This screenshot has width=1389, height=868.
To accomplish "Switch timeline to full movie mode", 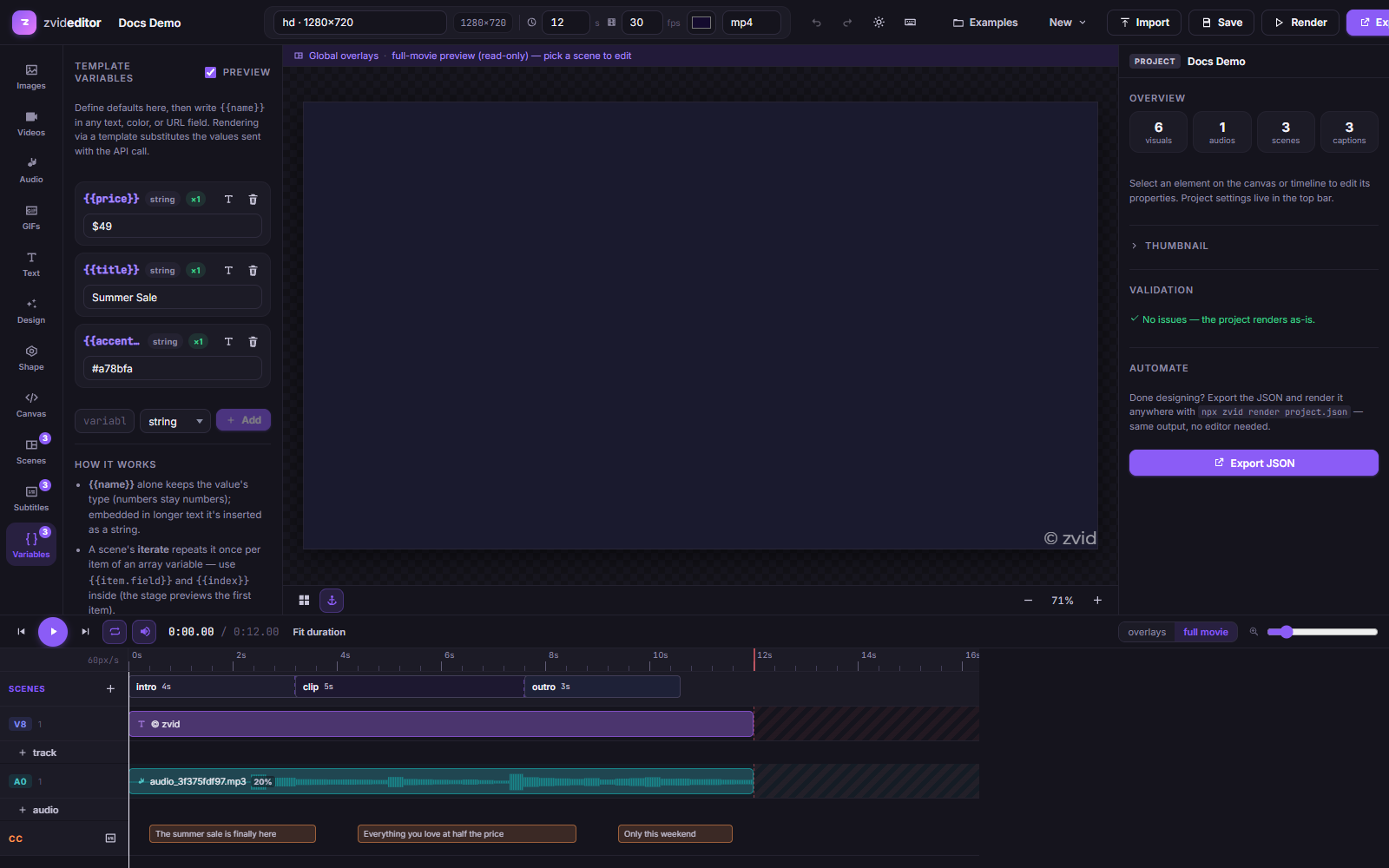I will pos(1206,632).
